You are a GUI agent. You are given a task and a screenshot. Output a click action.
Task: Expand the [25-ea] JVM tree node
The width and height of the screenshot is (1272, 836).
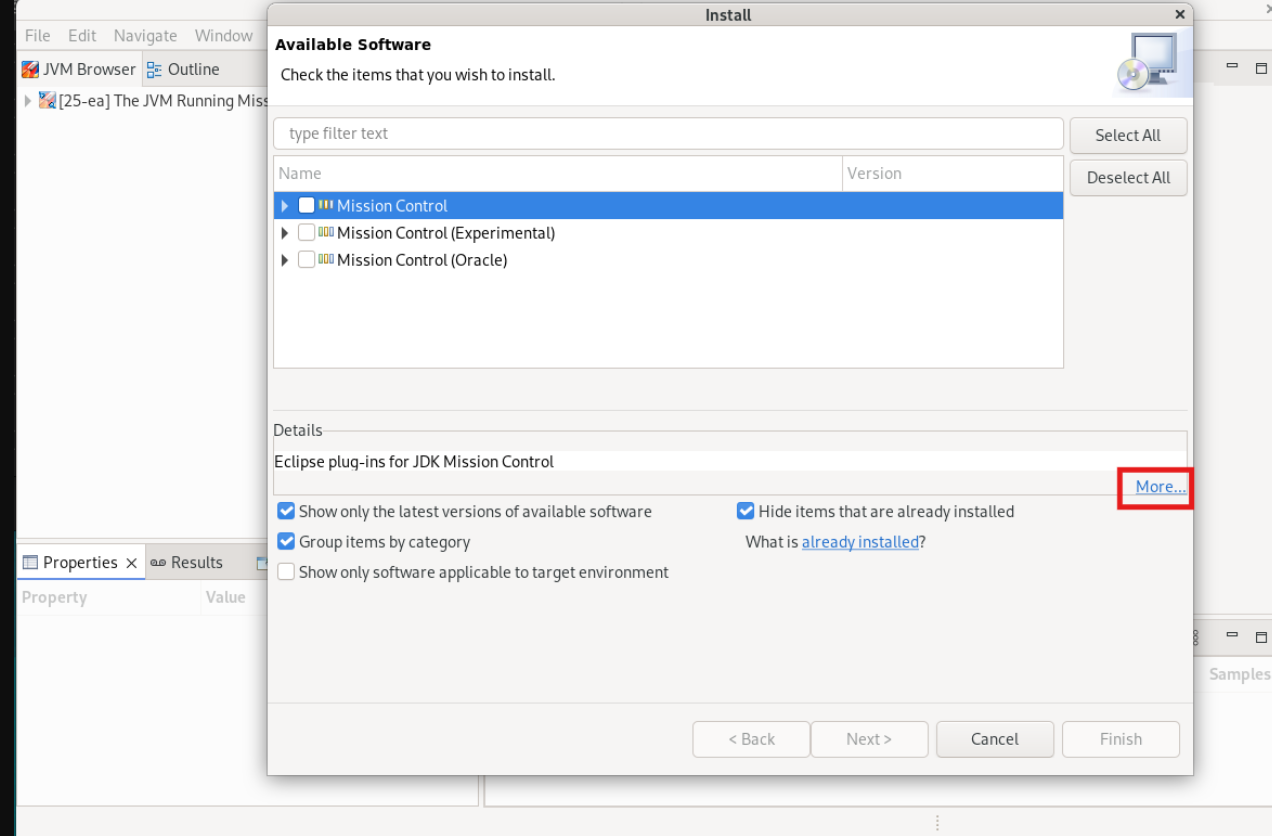(x=28, y=101)
